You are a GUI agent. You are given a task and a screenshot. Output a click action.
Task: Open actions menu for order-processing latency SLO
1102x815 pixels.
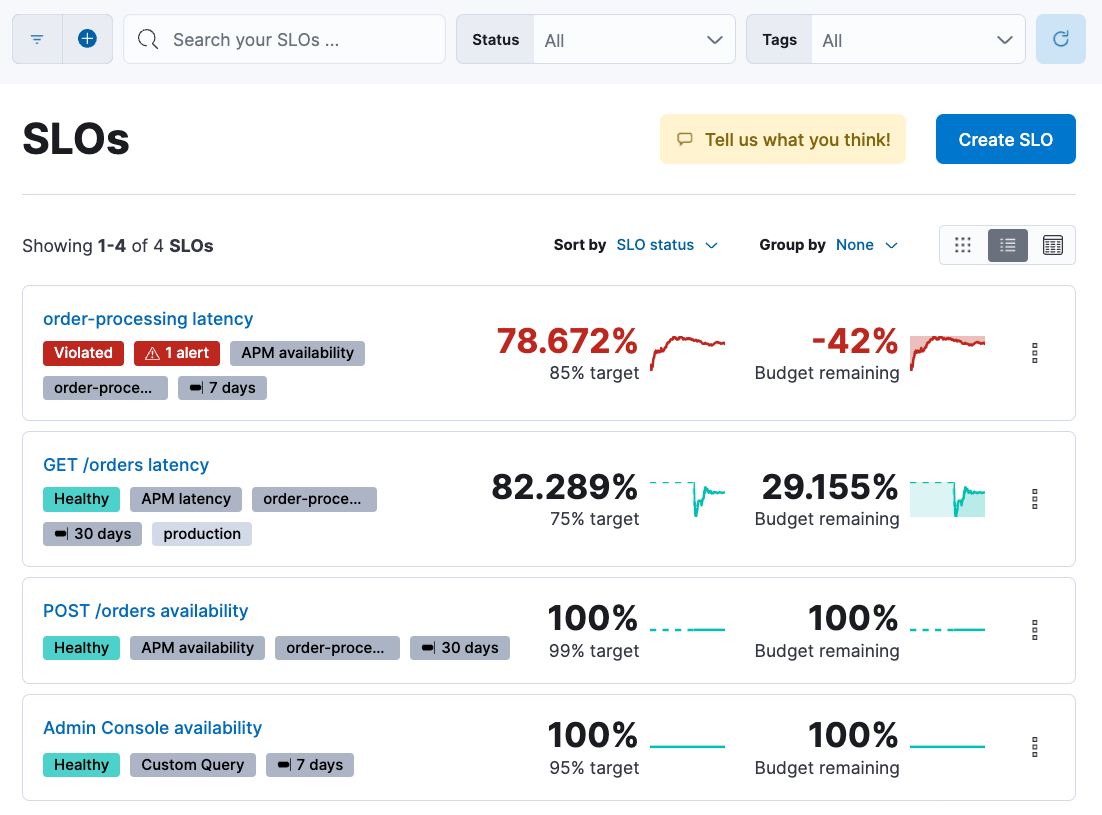pos(1034,353)
